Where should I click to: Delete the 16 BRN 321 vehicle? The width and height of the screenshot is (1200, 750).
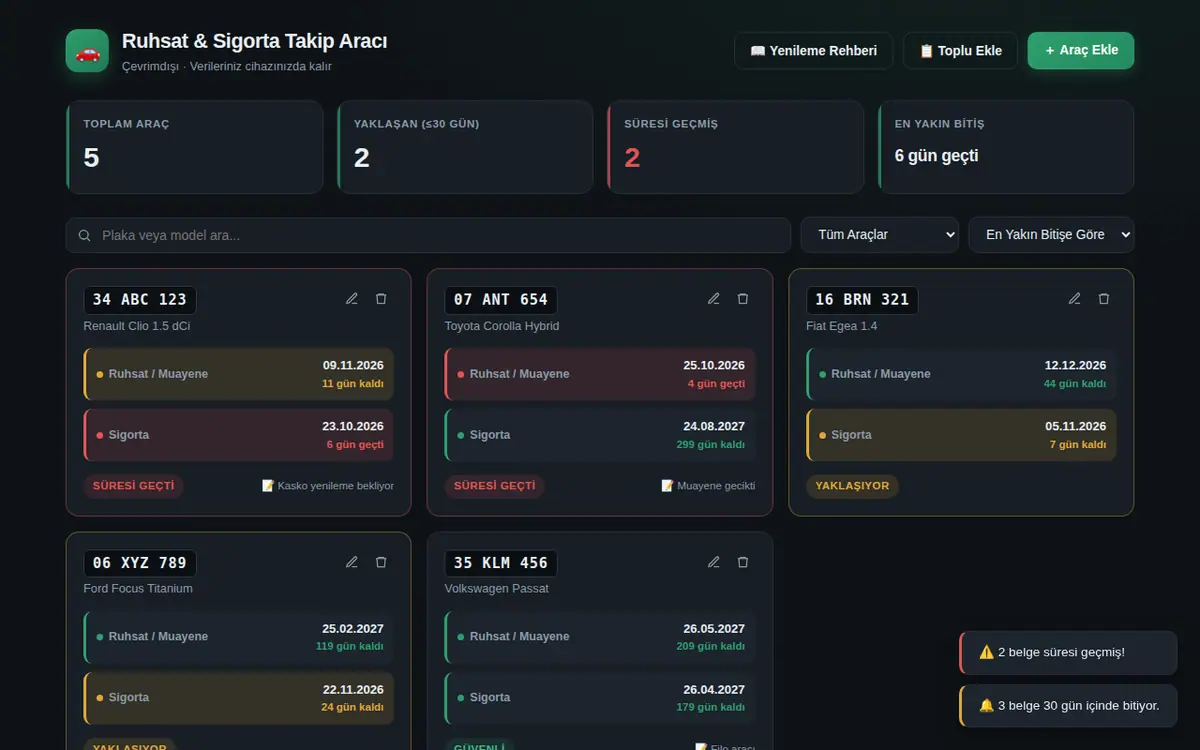click(x=1104, y=299)
